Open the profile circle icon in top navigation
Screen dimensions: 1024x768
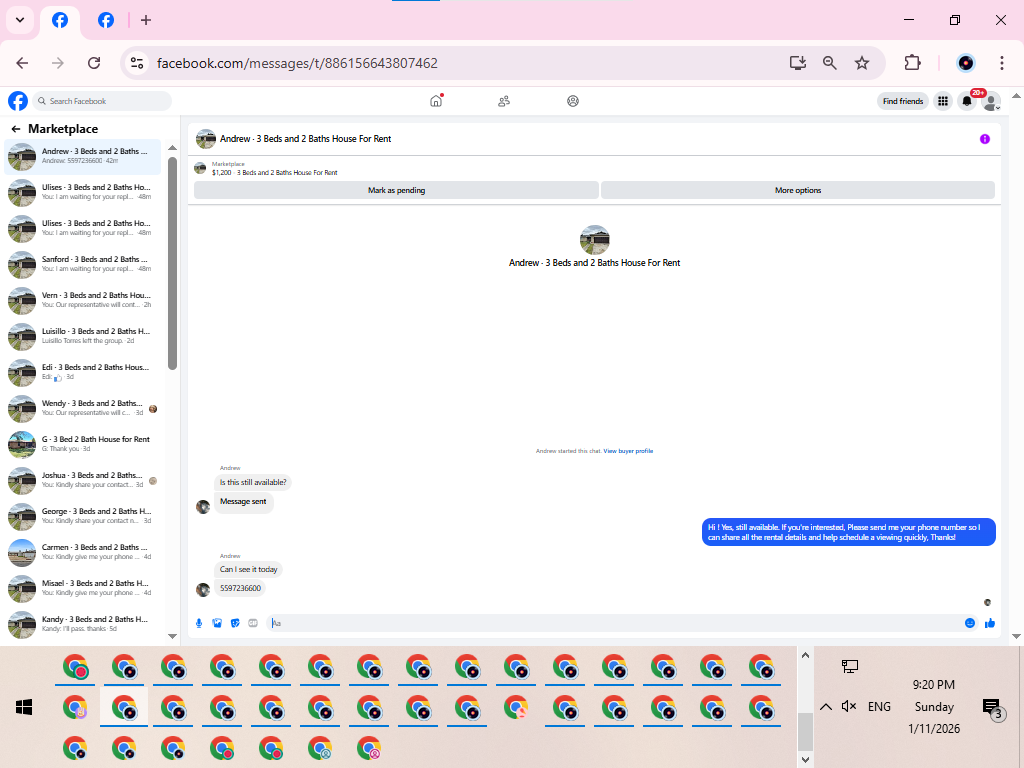point(573,101)
